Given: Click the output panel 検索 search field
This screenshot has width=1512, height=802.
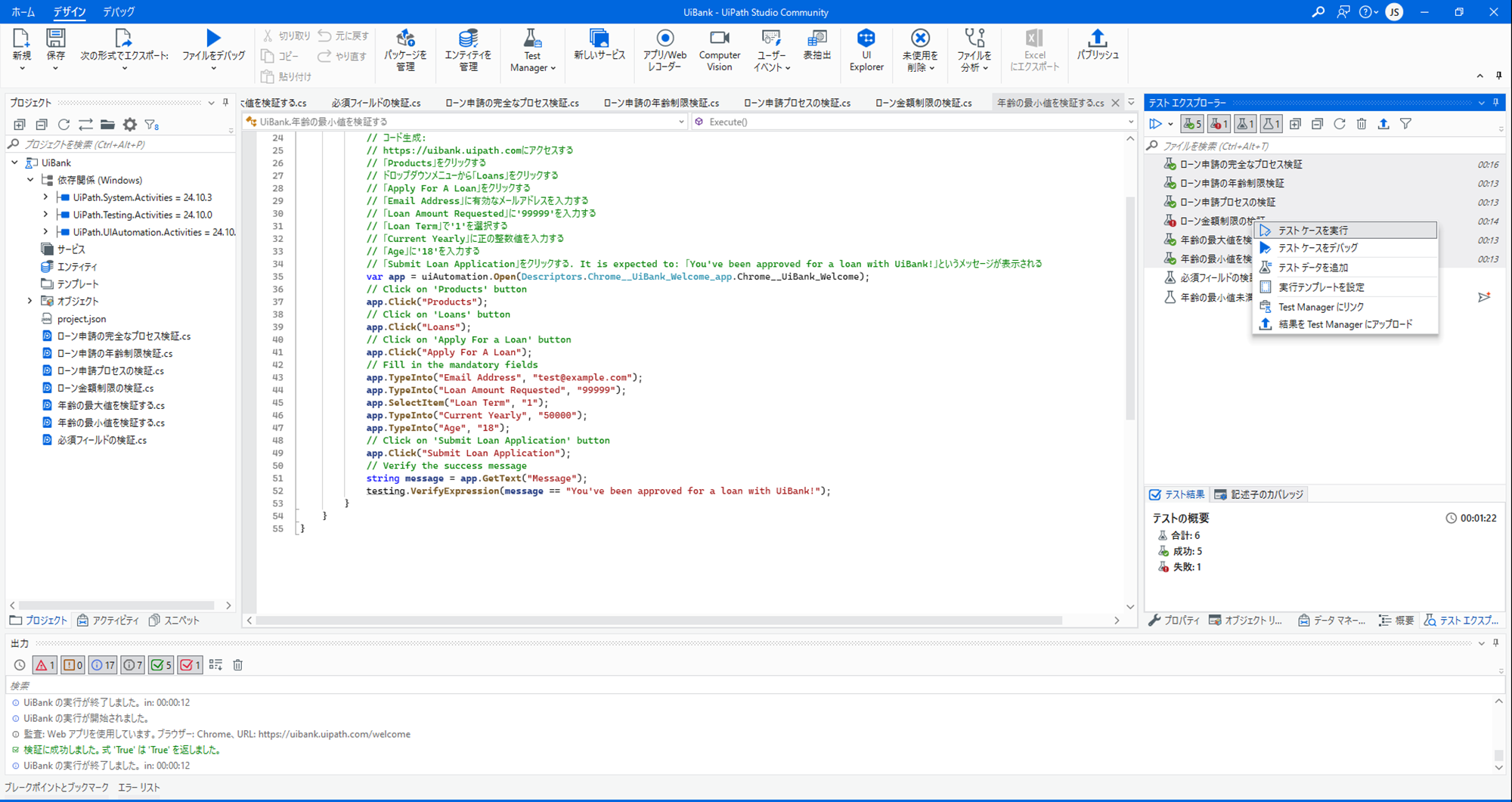Looking at the screenshot, I should (x=754, y=686).
